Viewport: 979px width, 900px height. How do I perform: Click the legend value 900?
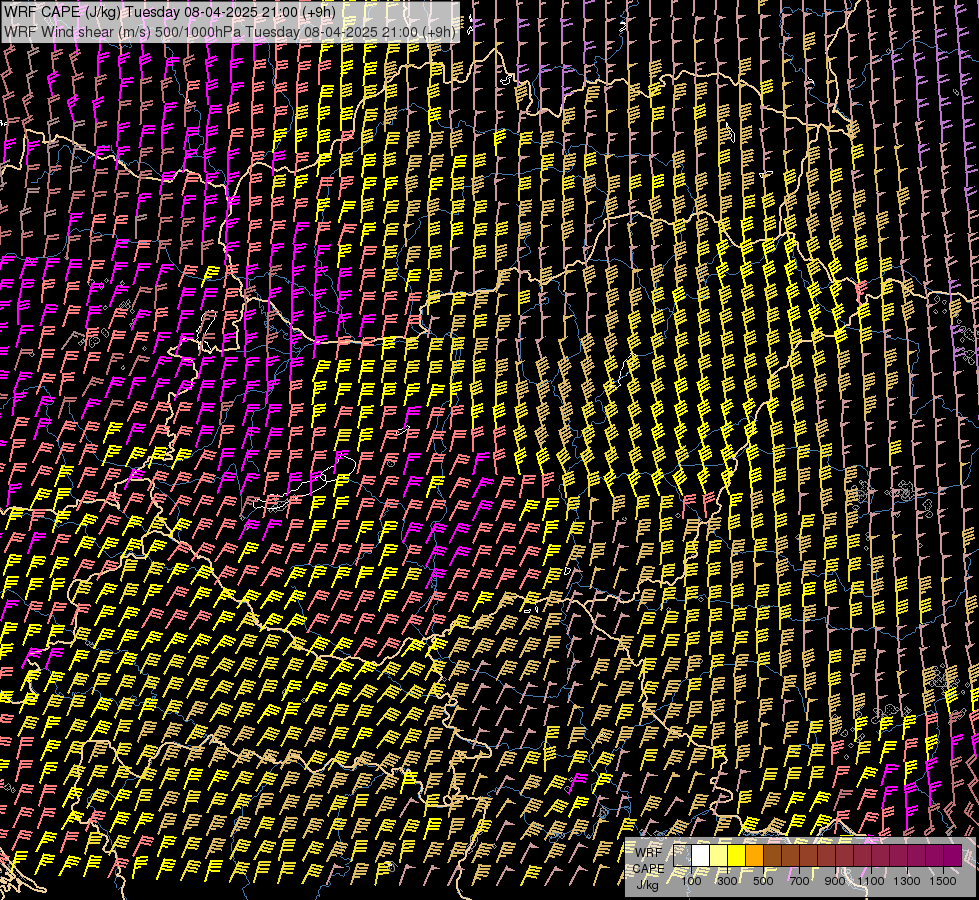[x=835, y=881]
